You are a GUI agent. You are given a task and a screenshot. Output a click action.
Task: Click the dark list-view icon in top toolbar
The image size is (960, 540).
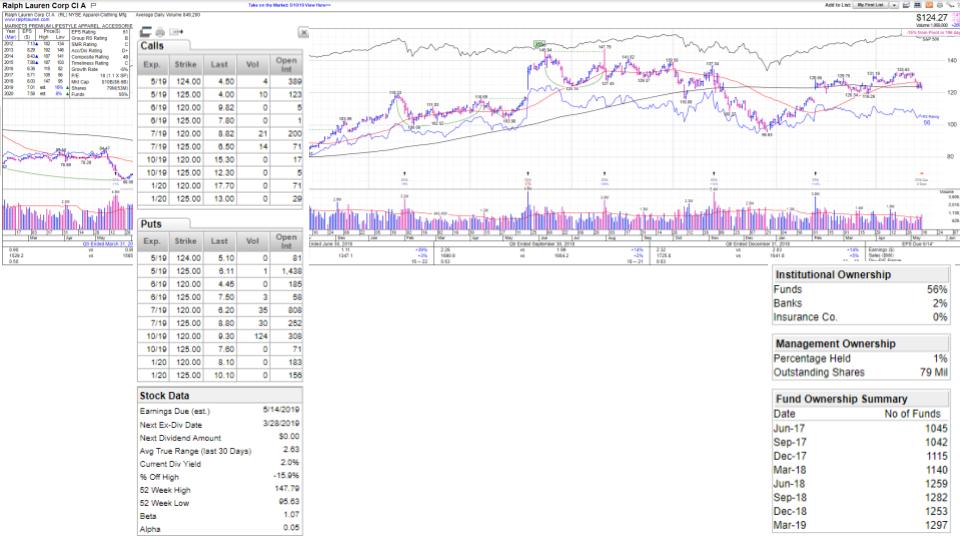918,5
